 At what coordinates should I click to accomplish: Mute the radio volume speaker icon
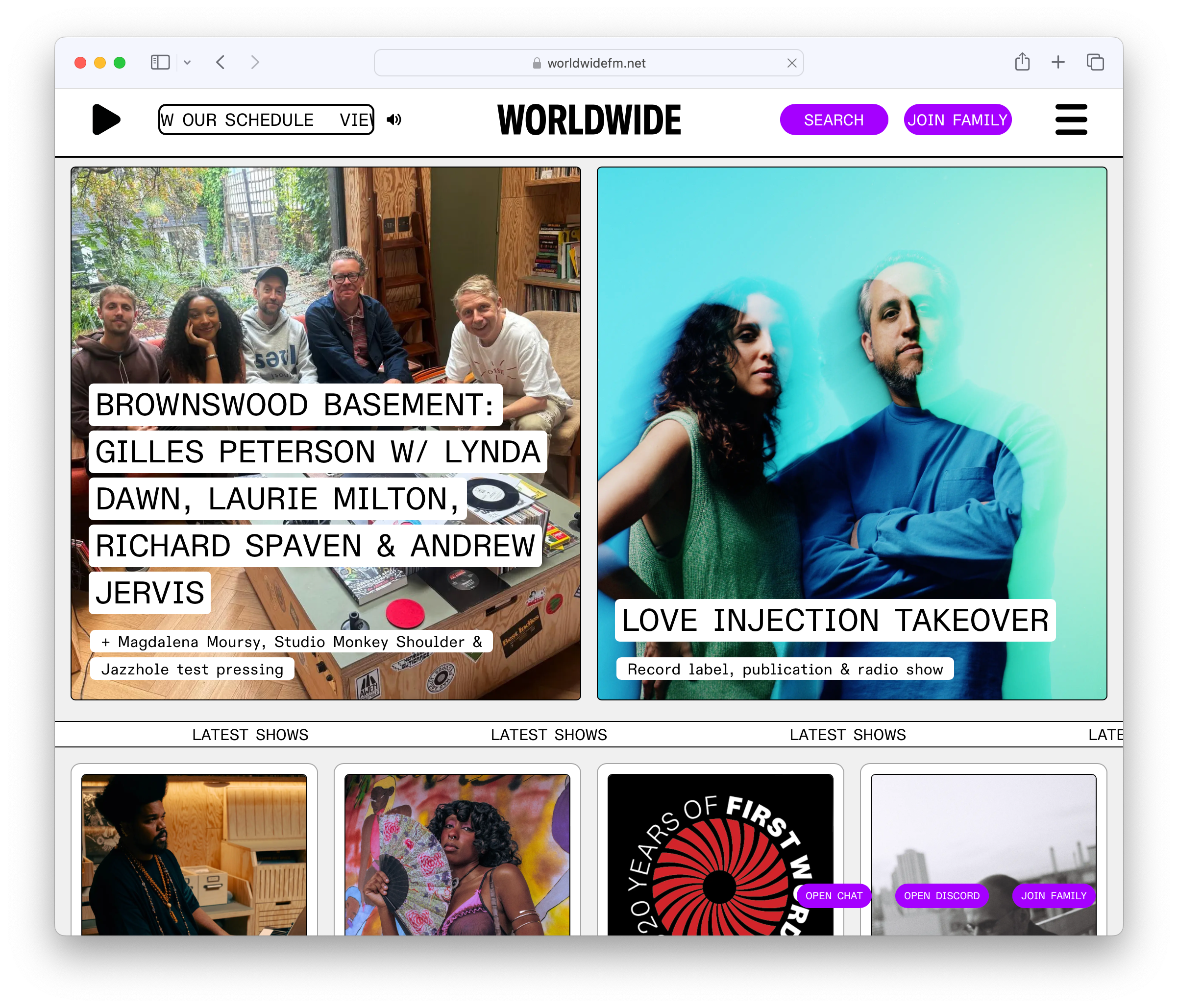pyautogui.click(x=393, y=120)
